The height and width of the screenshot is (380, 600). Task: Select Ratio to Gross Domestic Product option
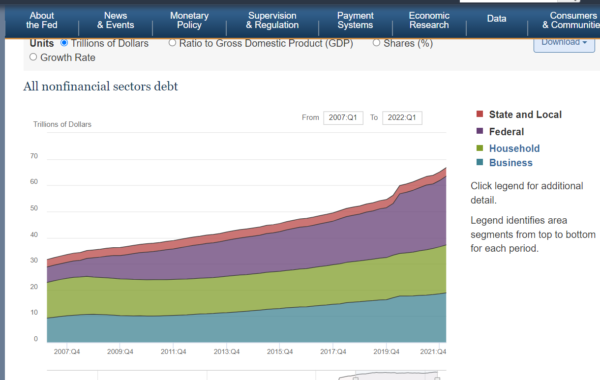(172, 43)
